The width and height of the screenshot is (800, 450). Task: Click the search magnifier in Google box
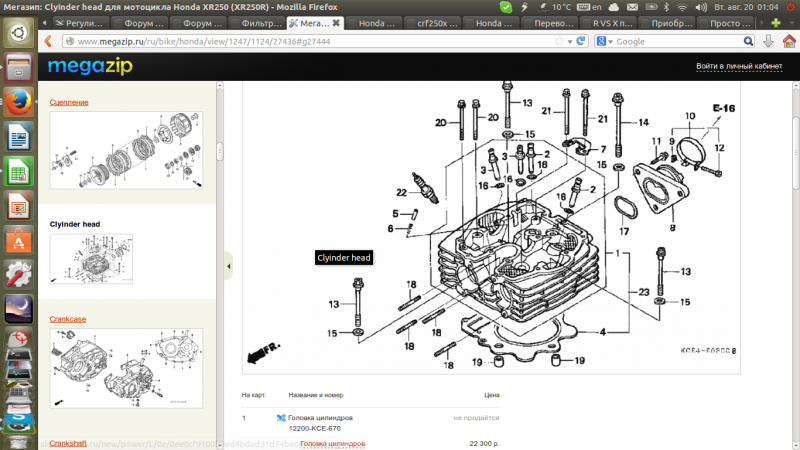pos(748,41)
